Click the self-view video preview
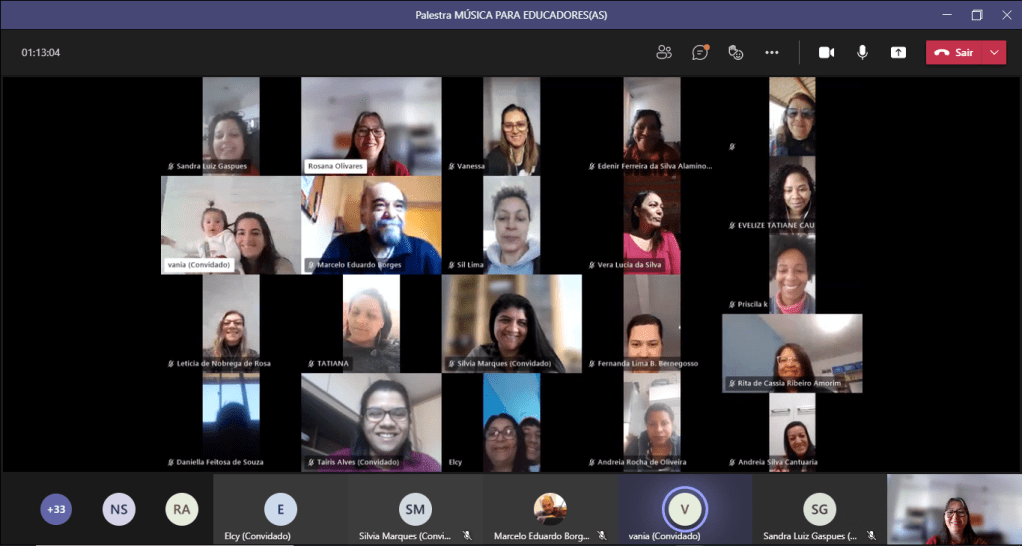Image resolution: width=1022 pixels, height=546 pixels. (953, 509)
